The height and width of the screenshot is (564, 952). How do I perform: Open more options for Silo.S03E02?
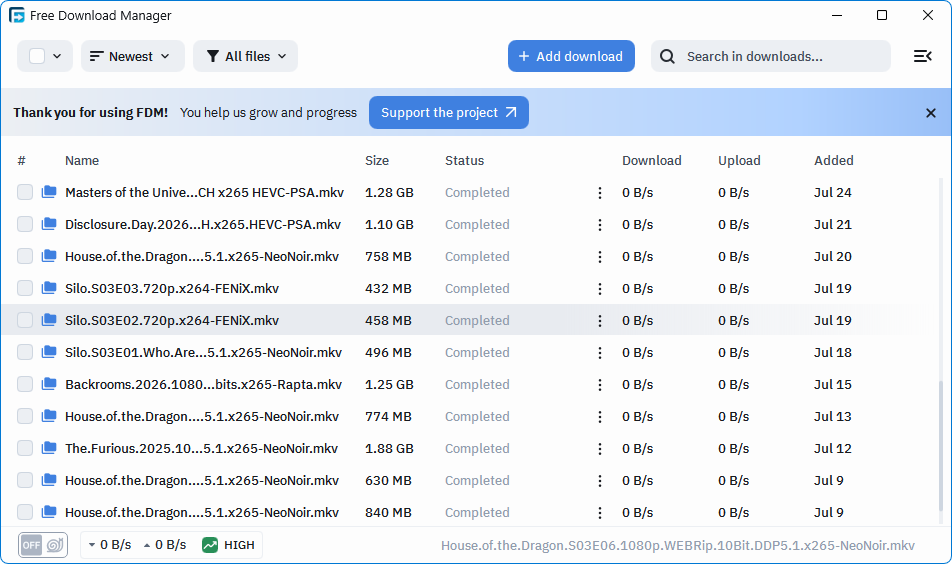coord(600,321)
